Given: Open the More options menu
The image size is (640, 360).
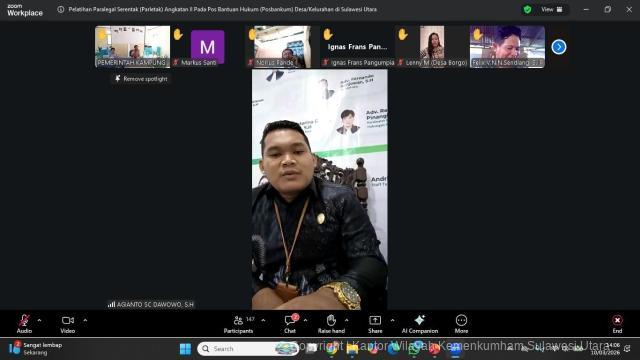Looking at the screenshot, I should 461,324.
